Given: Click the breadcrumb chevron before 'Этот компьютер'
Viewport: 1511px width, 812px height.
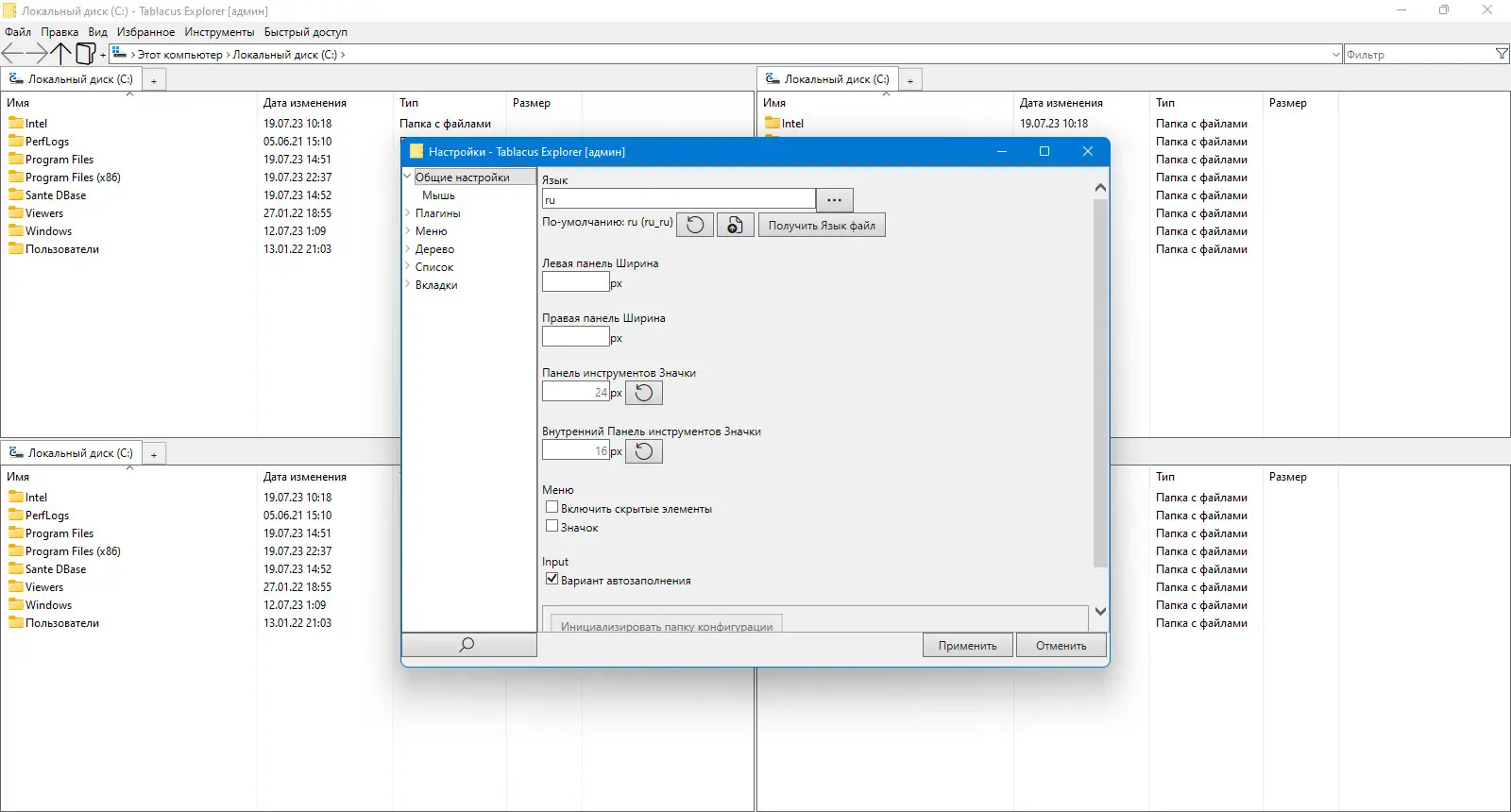Looking at the screenshot, I should click(x=133, y=55).
